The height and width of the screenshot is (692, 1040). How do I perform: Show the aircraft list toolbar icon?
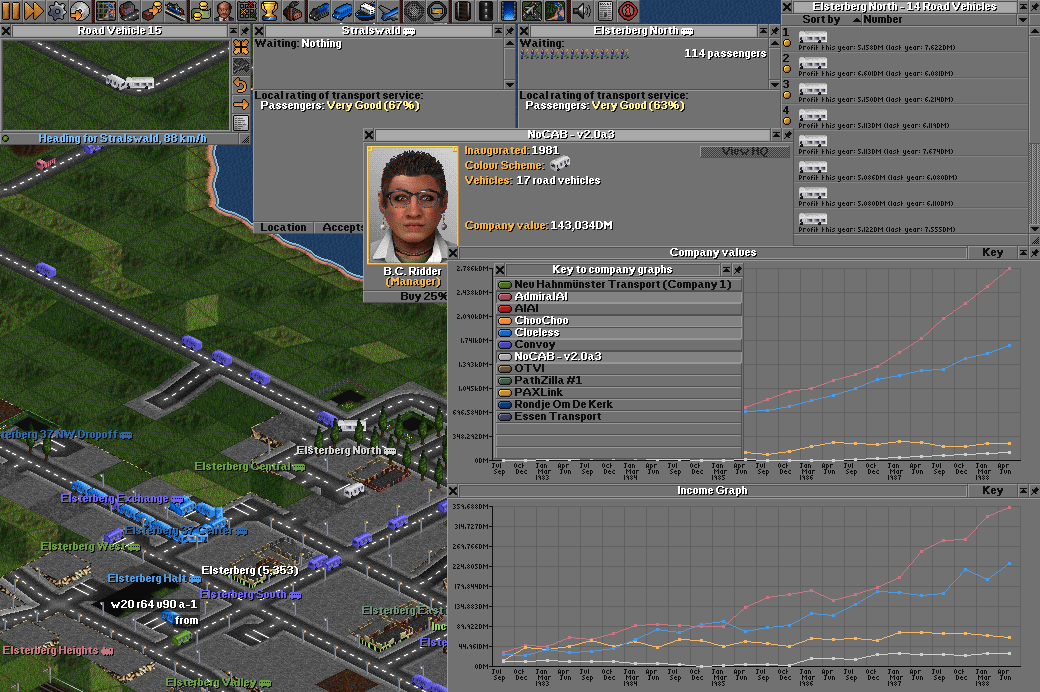pos(389,11)
